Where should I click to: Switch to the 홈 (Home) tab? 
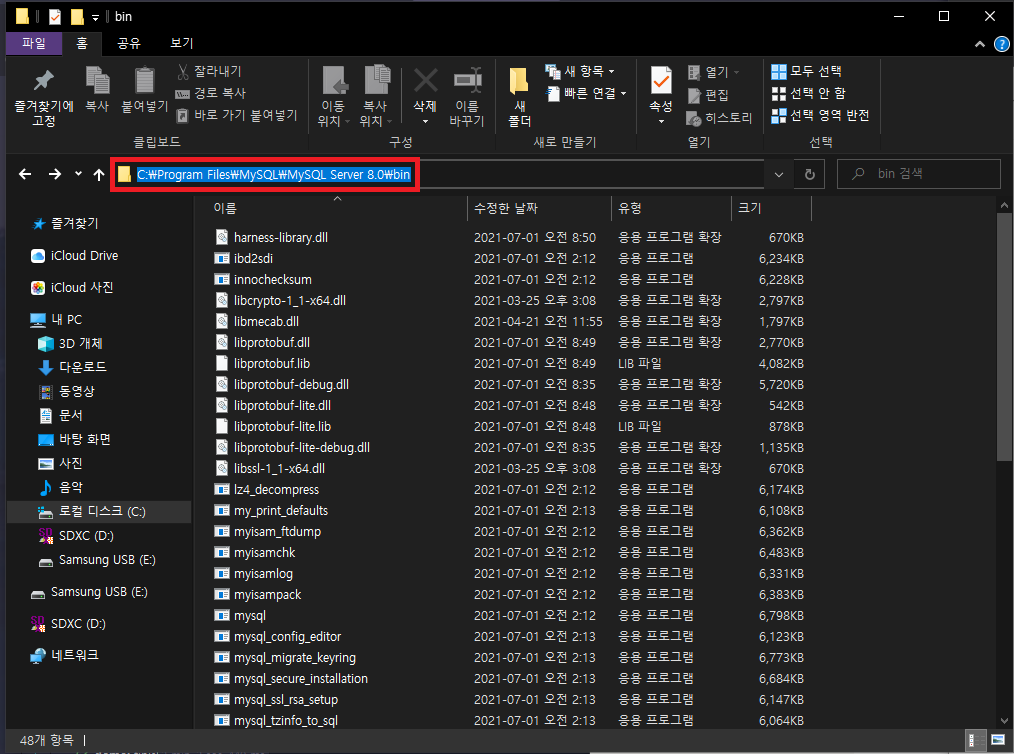click(x=82, y=43)
